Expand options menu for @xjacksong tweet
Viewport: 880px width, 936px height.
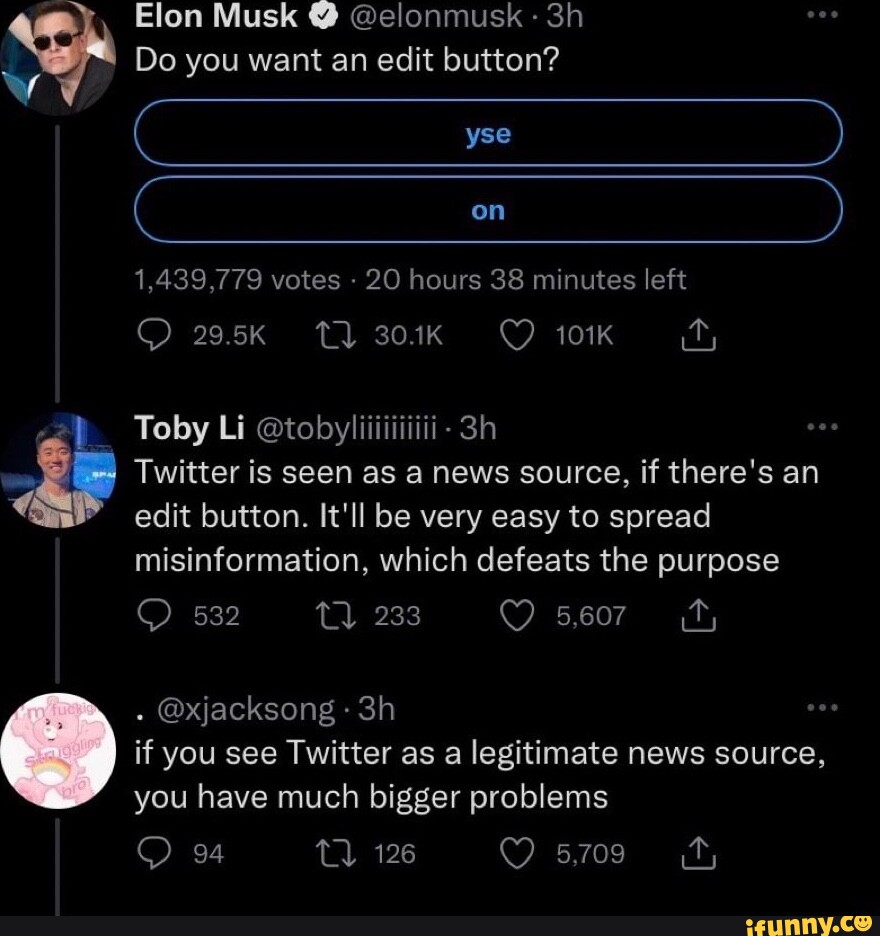823,707
